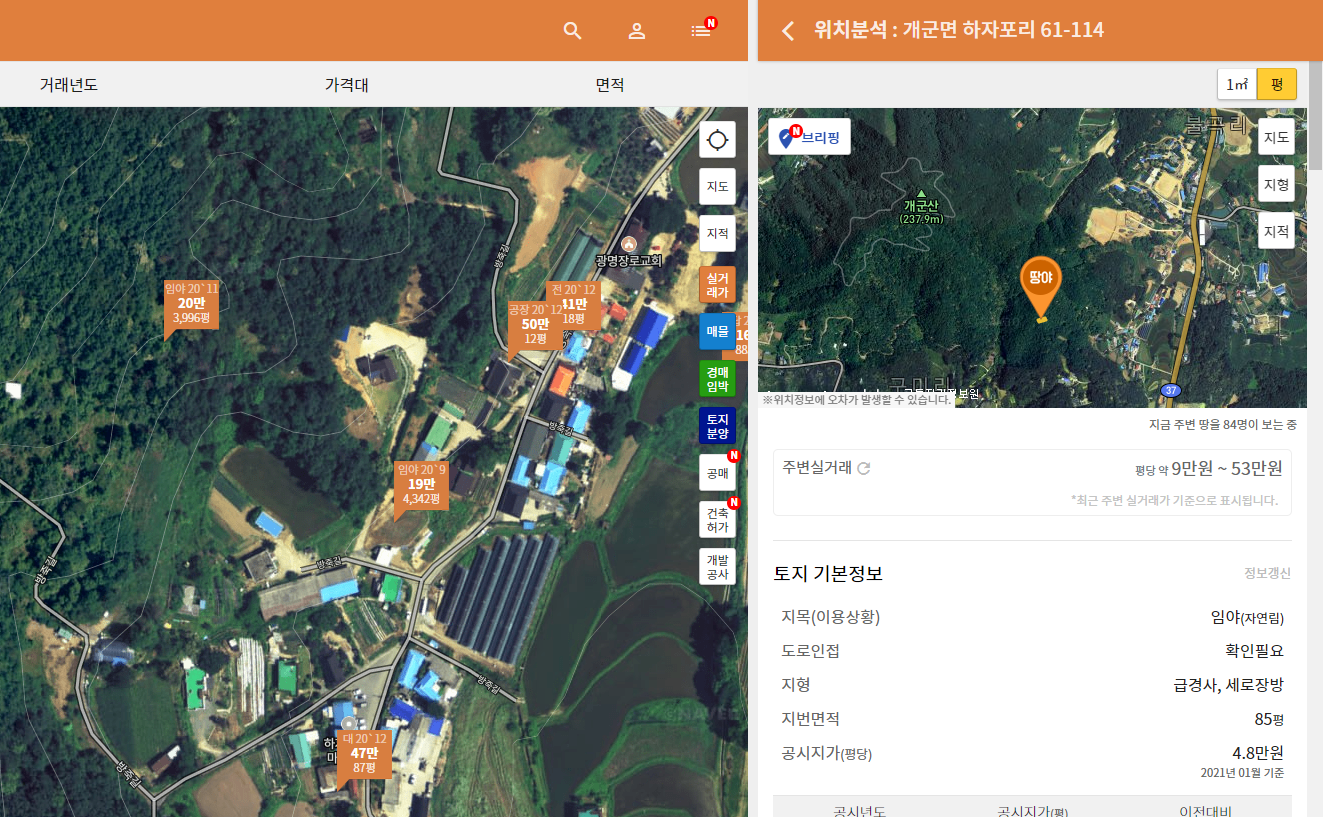Toggle 토지 분양 layer button
Screen dimensions: 1323x817
(717, 426)
